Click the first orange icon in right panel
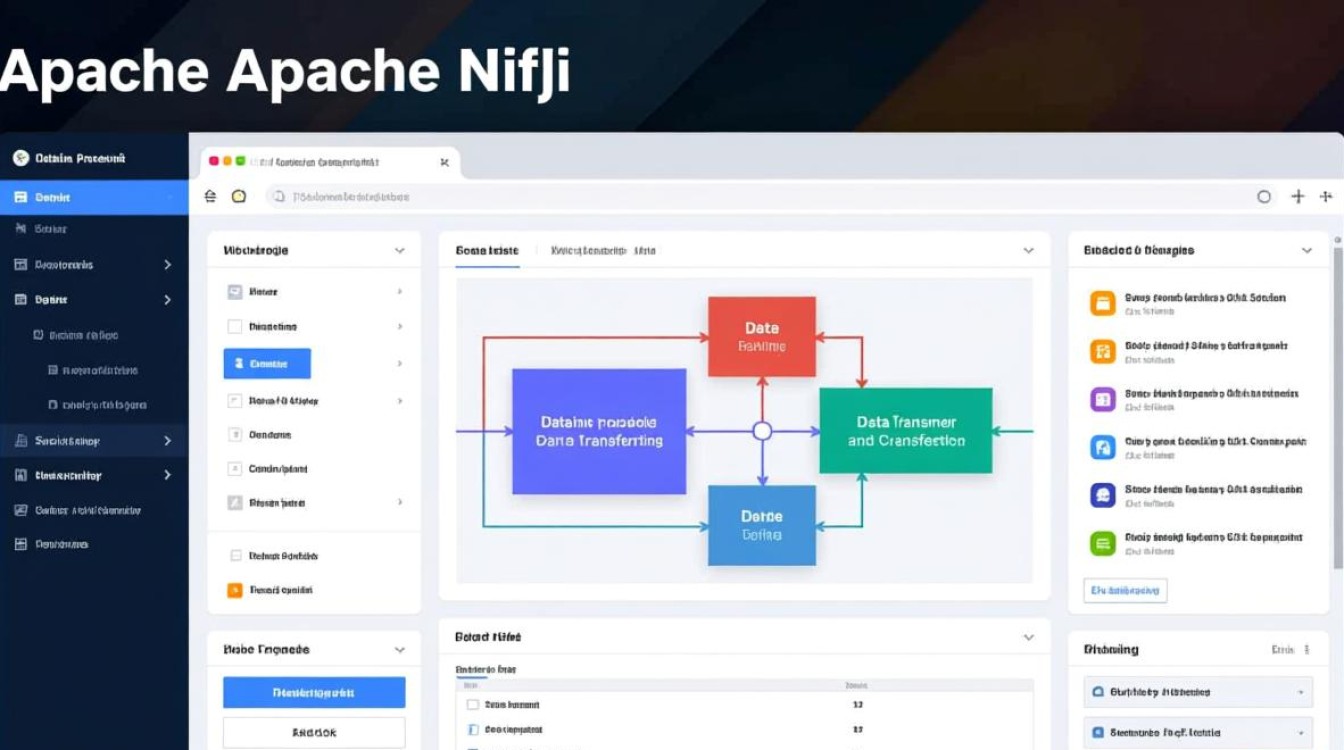 1102,304
